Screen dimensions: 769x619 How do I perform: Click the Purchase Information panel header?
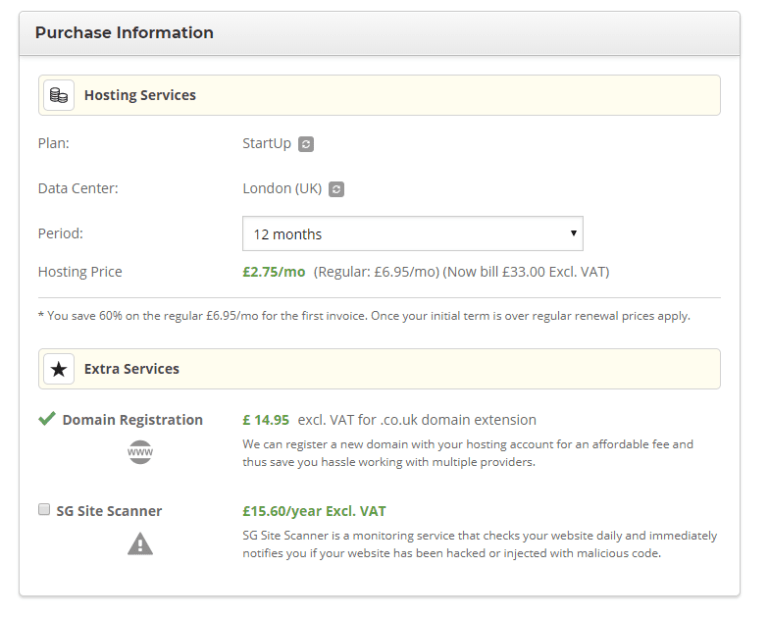click(x=379, y=33)
